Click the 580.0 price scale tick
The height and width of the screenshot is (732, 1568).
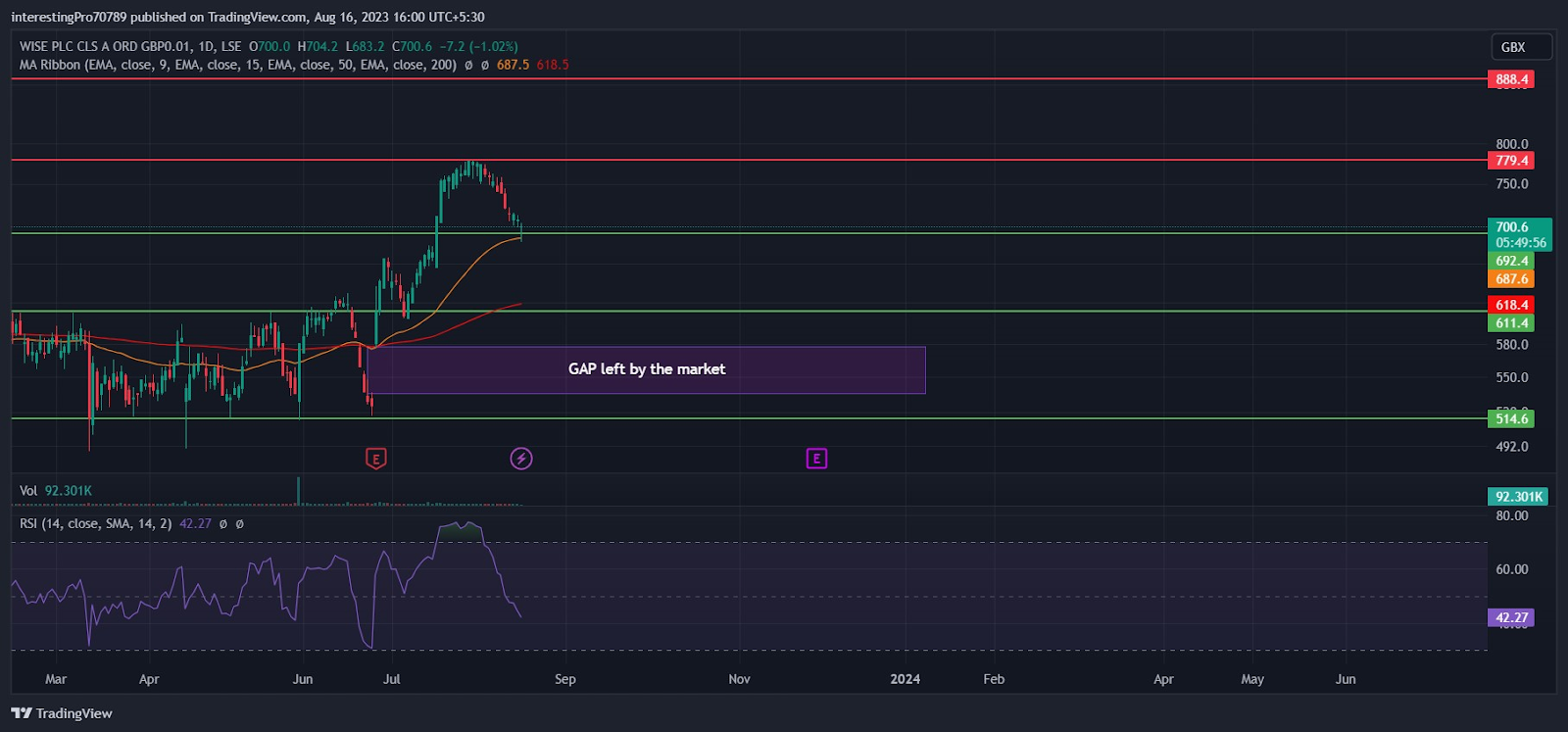pyautogui.click(x=1512, y=345)
